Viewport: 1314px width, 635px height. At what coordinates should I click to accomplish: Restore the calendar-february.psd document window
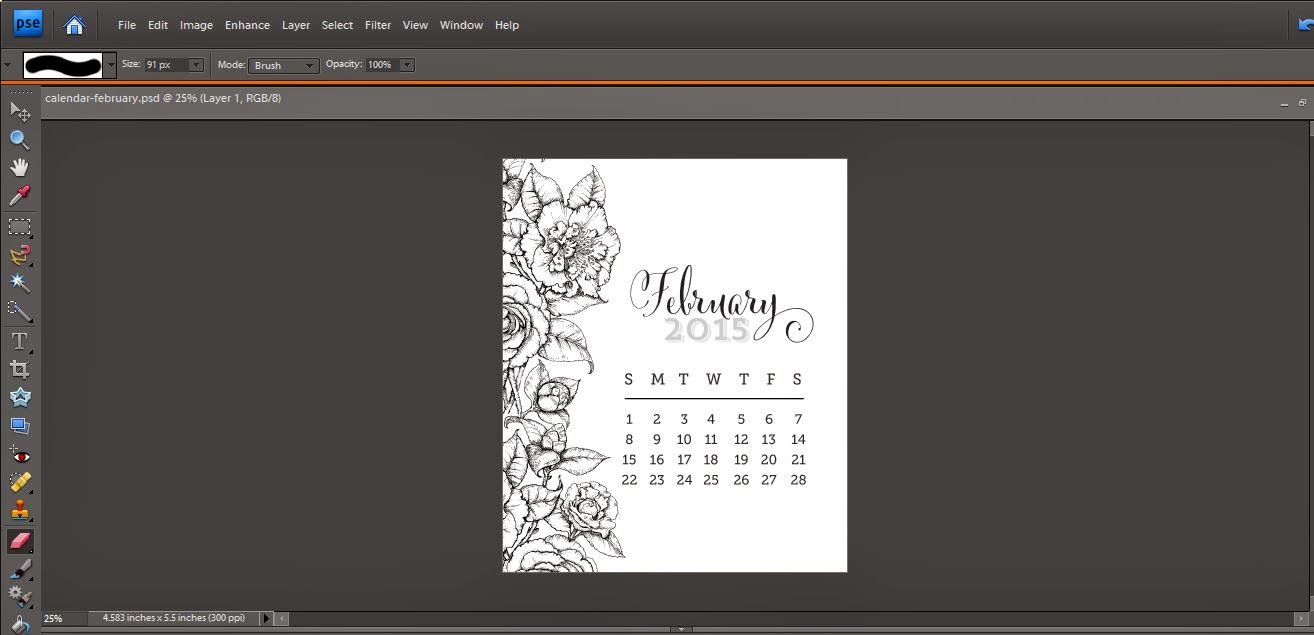pos(1302,102)
